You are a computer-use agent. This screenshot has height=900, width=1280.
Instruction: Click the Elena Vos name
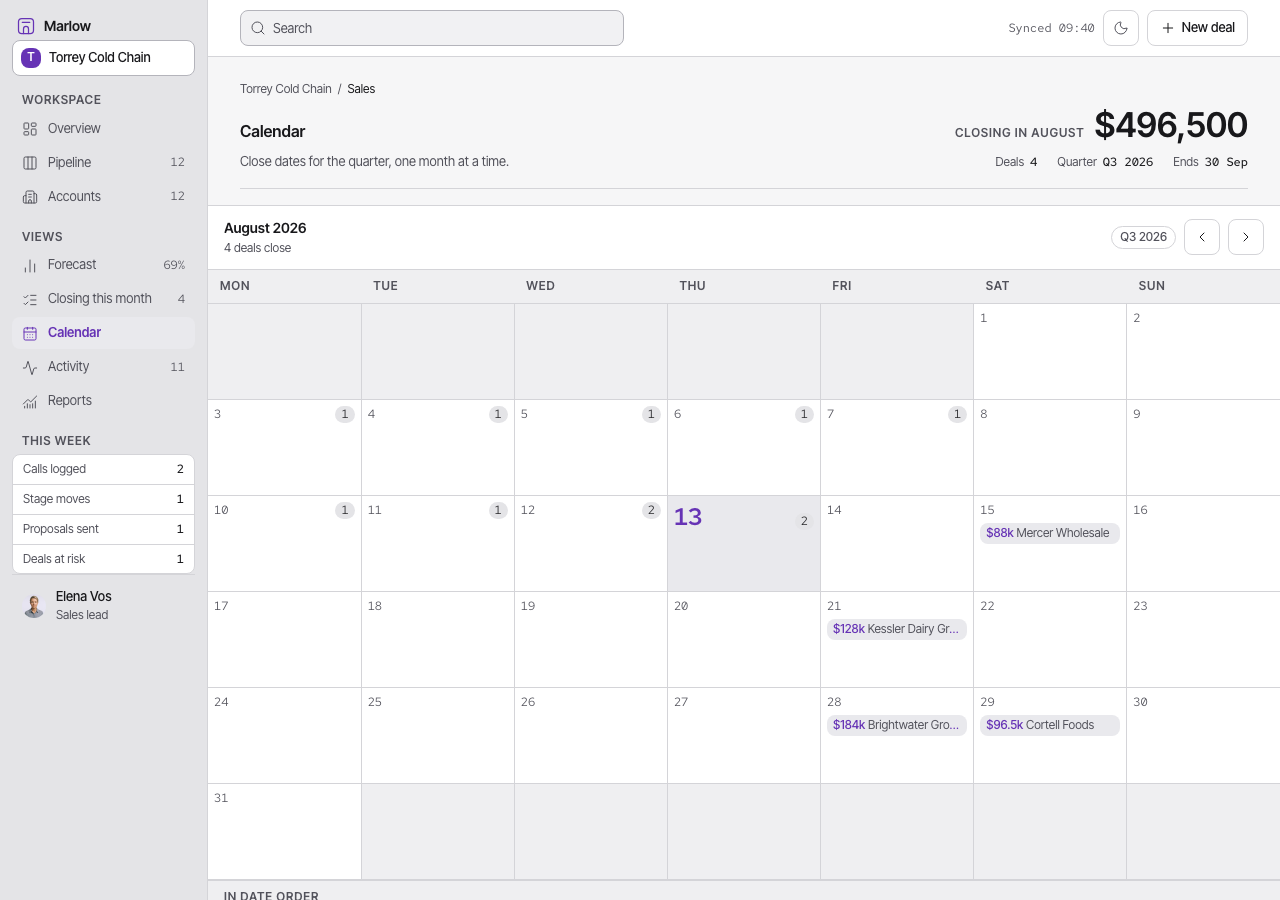coord(84,596)
